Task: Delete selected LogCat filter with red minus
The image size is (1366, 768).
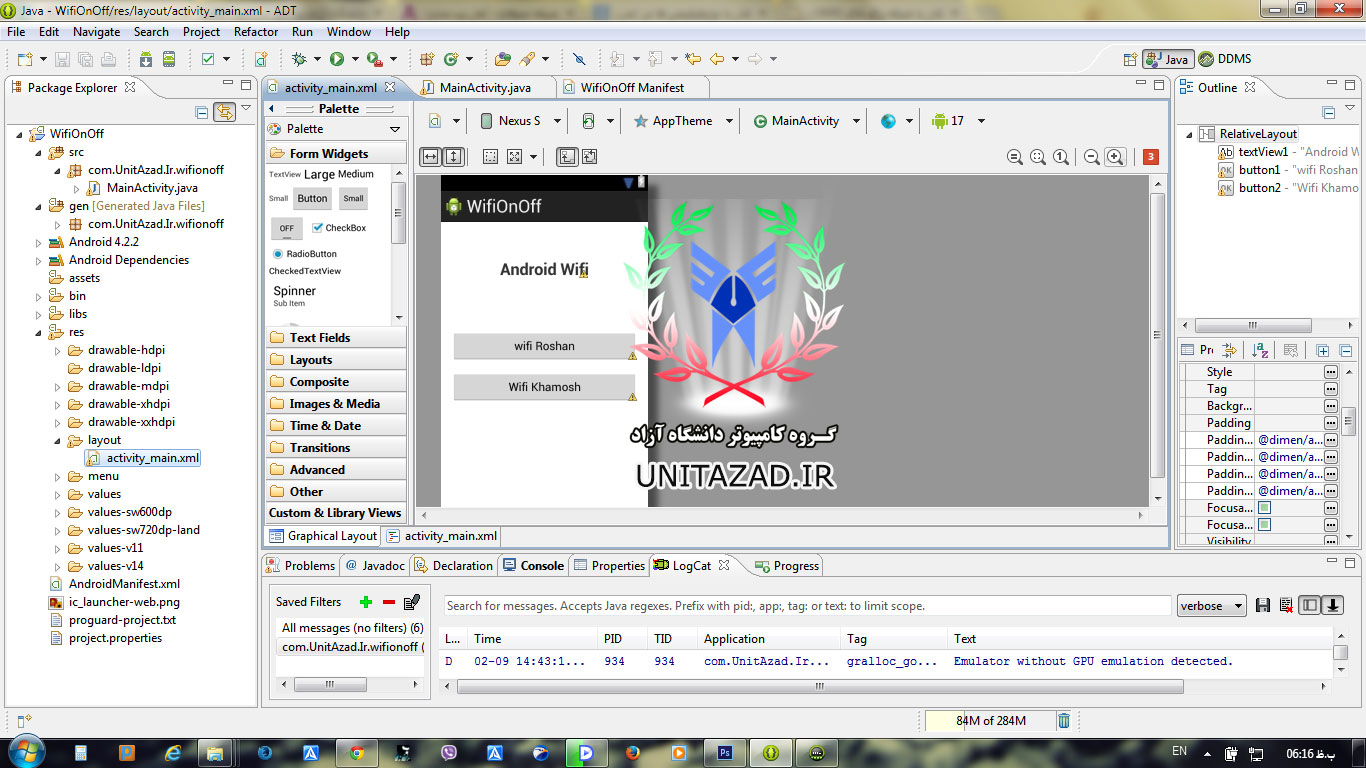Action: coord(389,602)
